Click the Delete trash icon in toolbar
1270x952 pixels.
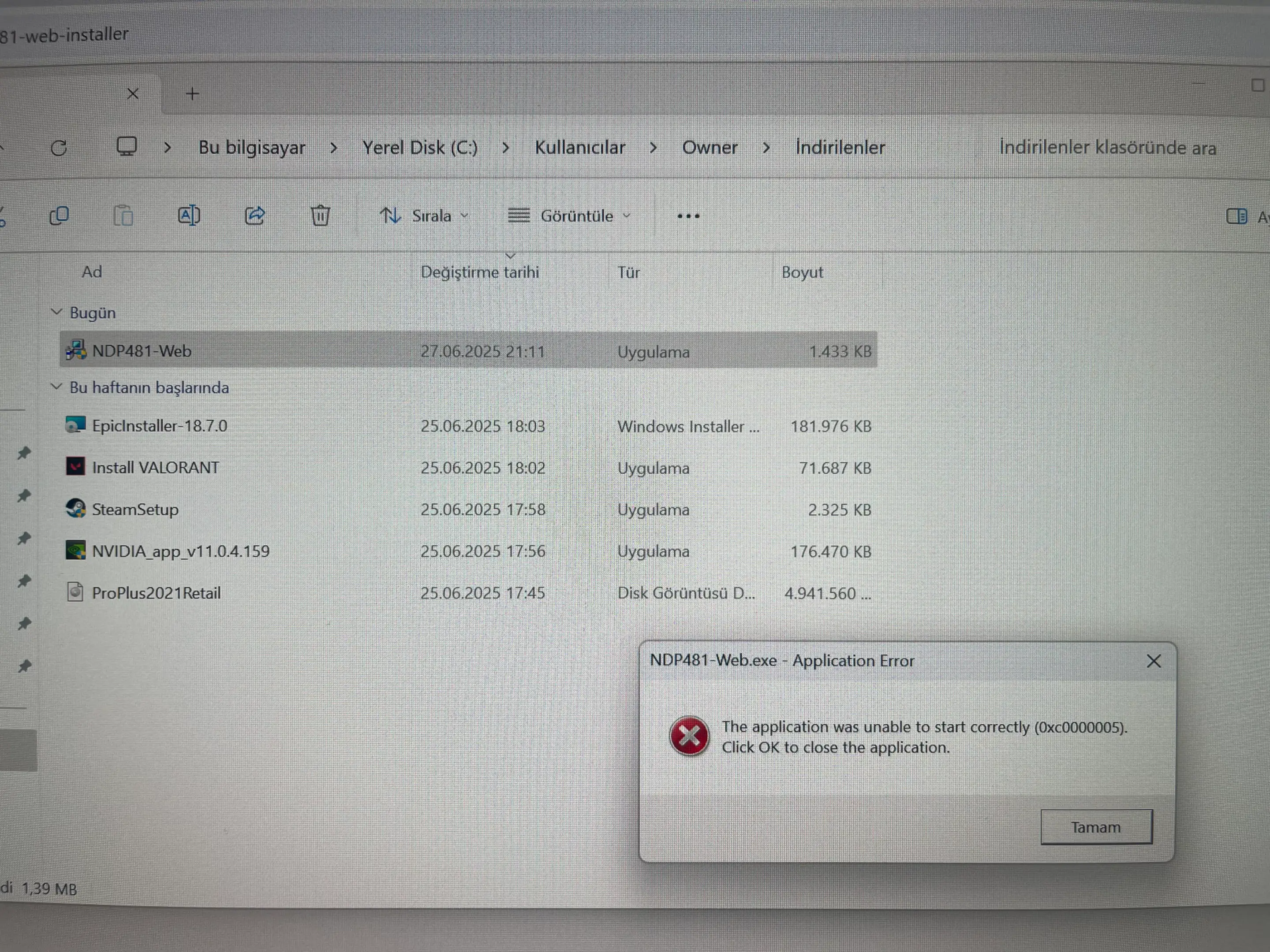click(321, 216)
